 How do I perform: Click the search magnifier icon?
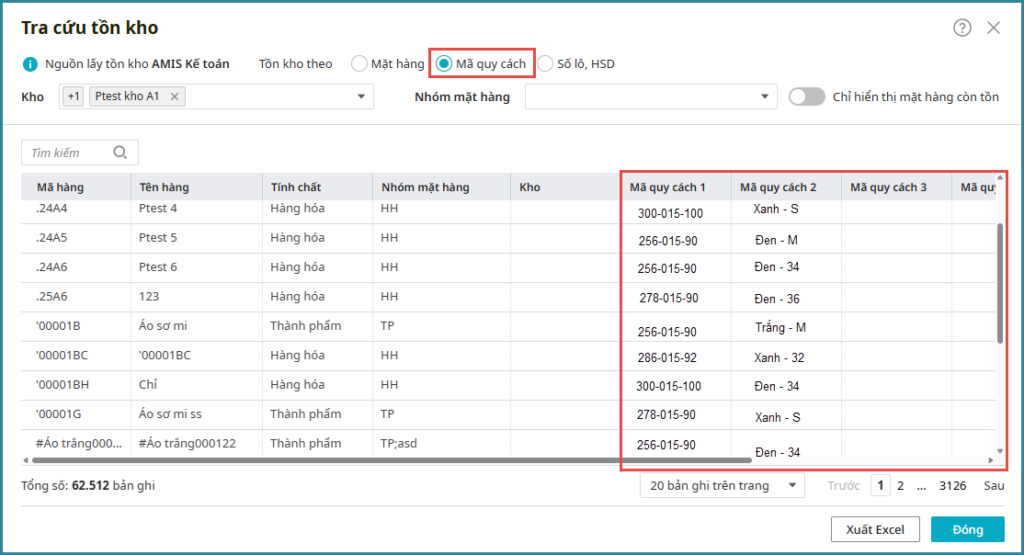pos(121,153)
